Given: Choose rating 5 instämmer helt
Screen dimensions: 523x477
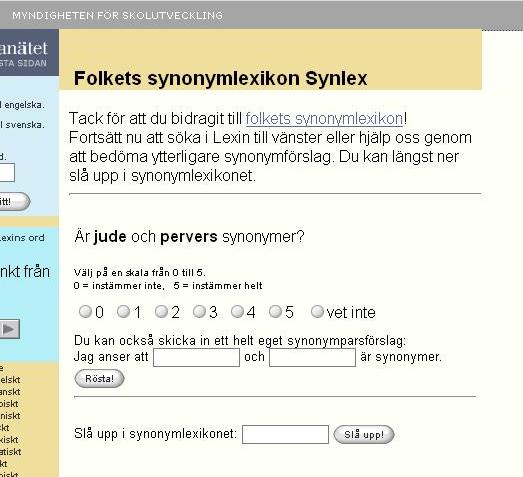Looking at the screenshot, I should click(275, 312).
